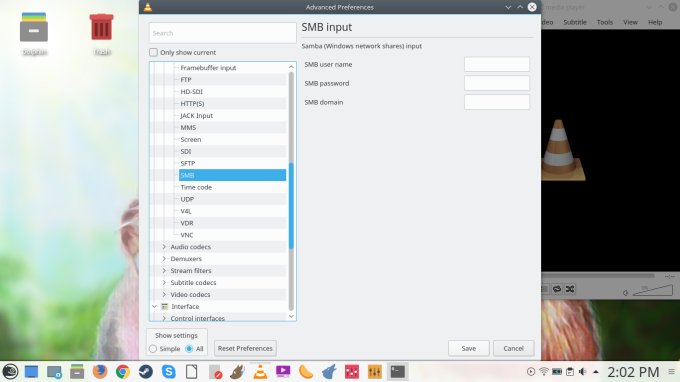Click the SMB user name field
The width and height of the screenshot is (680, 382).
tap(497, 64)
